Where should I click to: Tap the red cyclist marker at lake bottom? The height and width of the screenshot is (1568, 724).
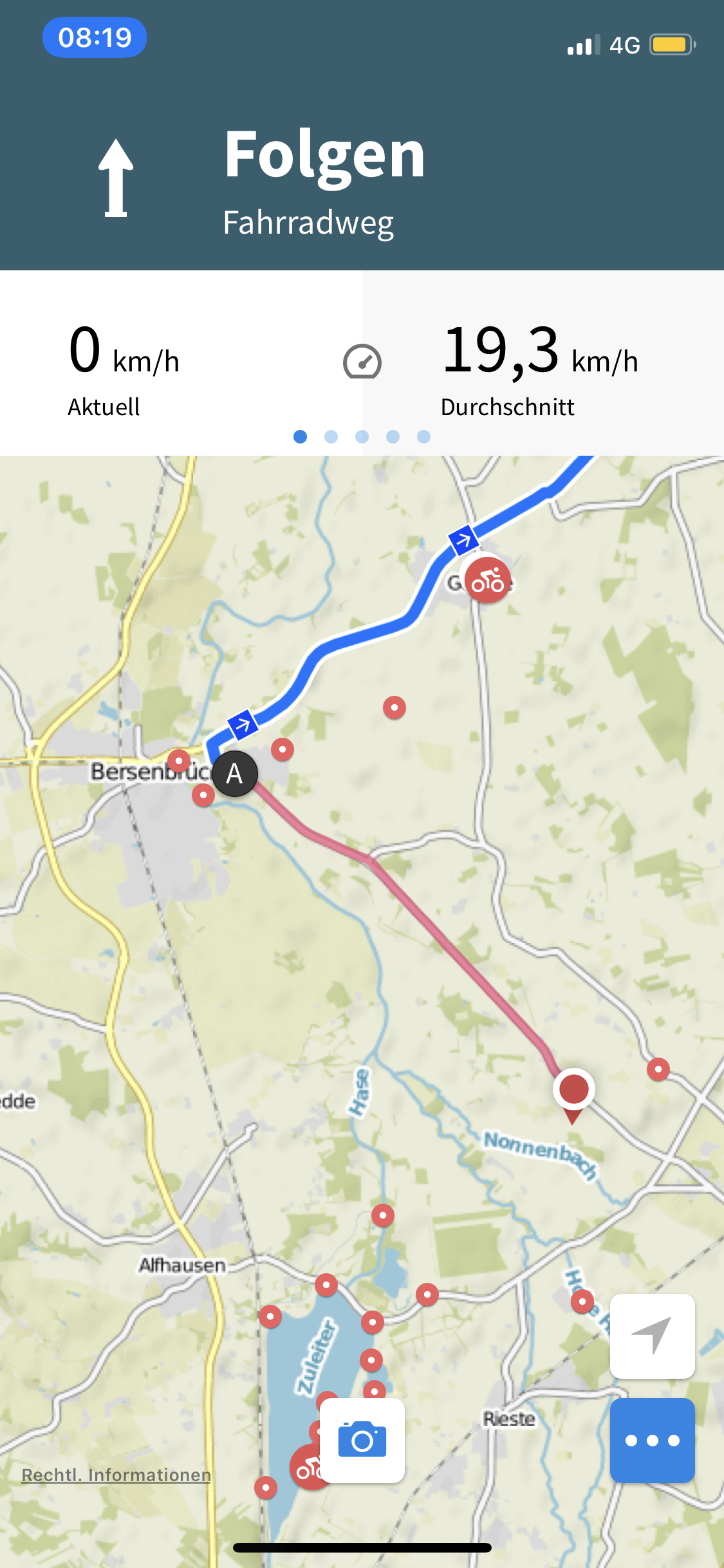tap(307, 1467)
